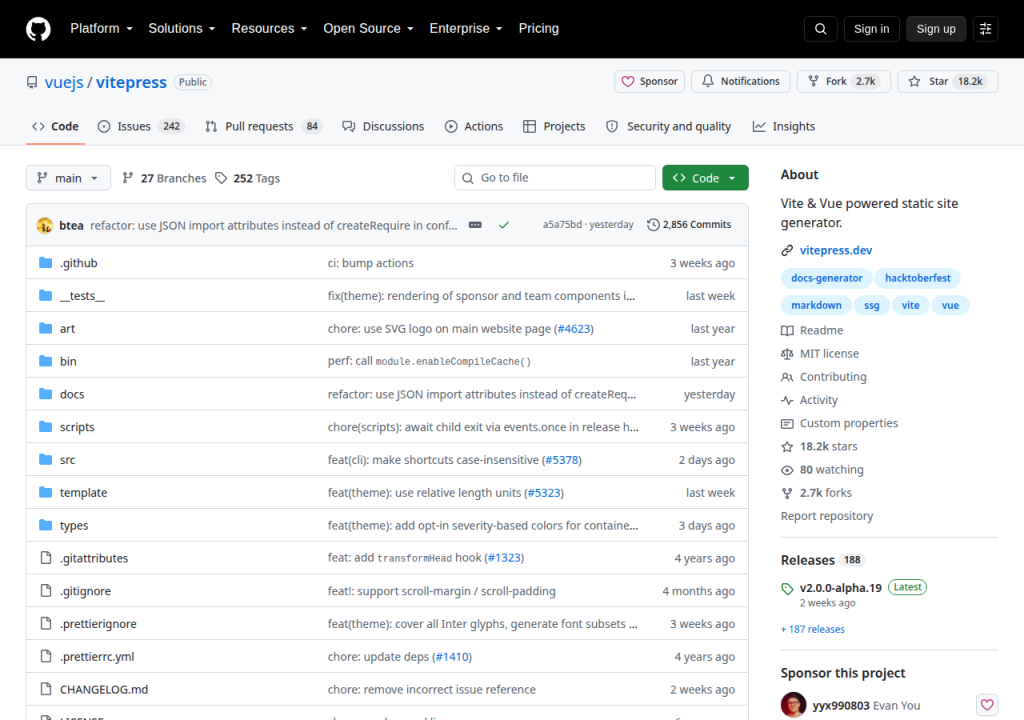Go to the GitHub homepage logo
Screen dimensions: 1024x720
(x=38, y=29)
